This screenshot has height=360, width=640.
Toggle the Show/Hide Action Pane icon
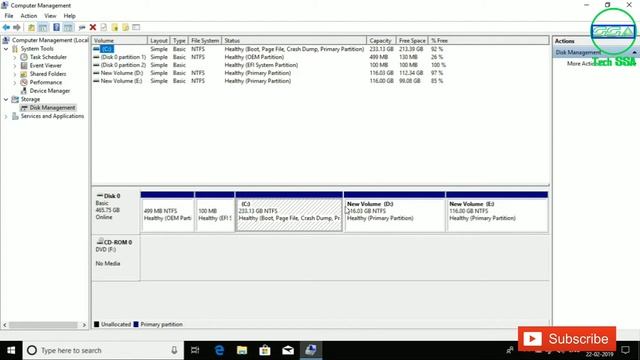click(68, 27)
